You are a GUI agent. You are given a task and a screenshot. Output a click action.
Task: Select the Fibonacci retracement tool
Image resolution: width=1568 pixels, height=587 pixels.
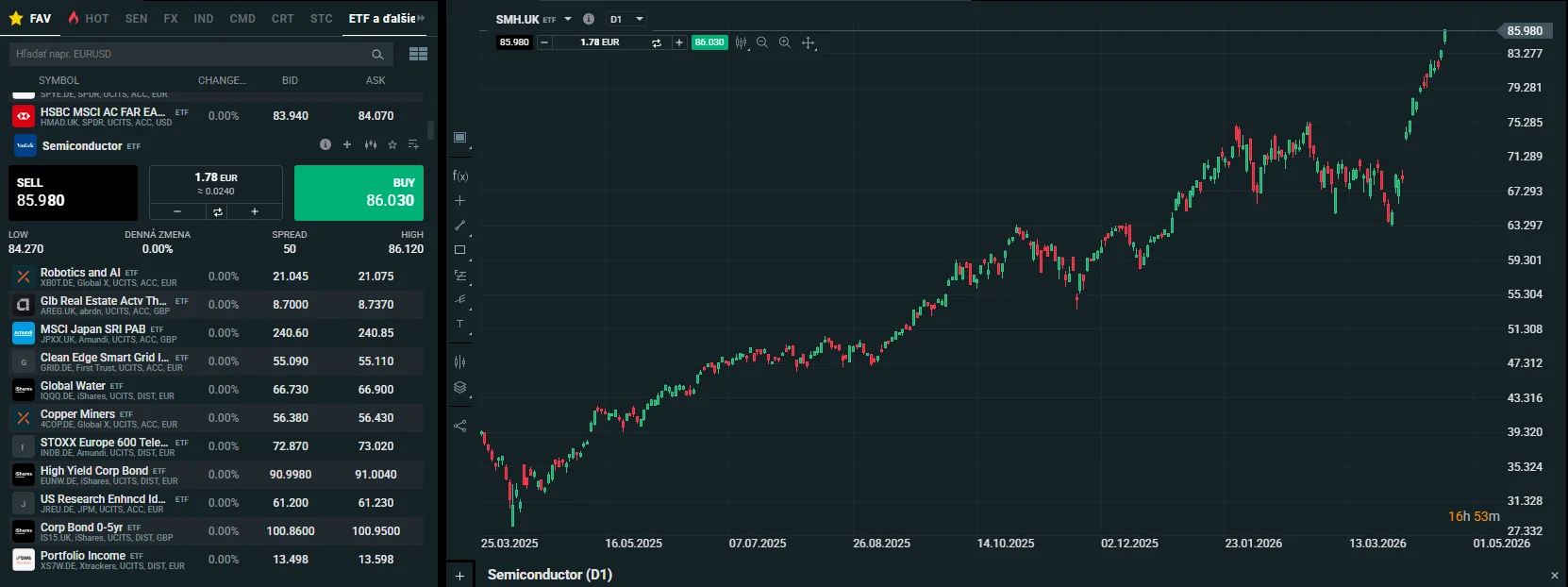point(459,276)
